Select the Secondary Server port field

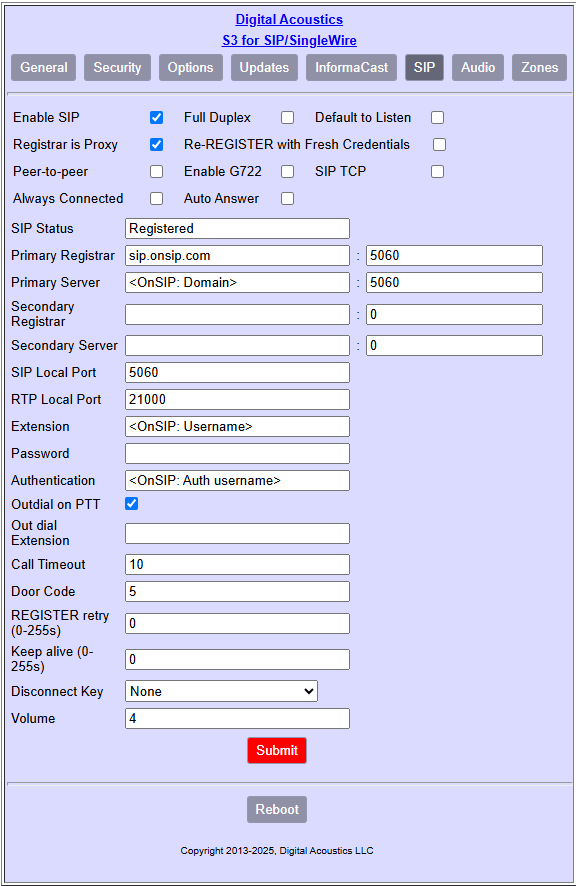454,345
